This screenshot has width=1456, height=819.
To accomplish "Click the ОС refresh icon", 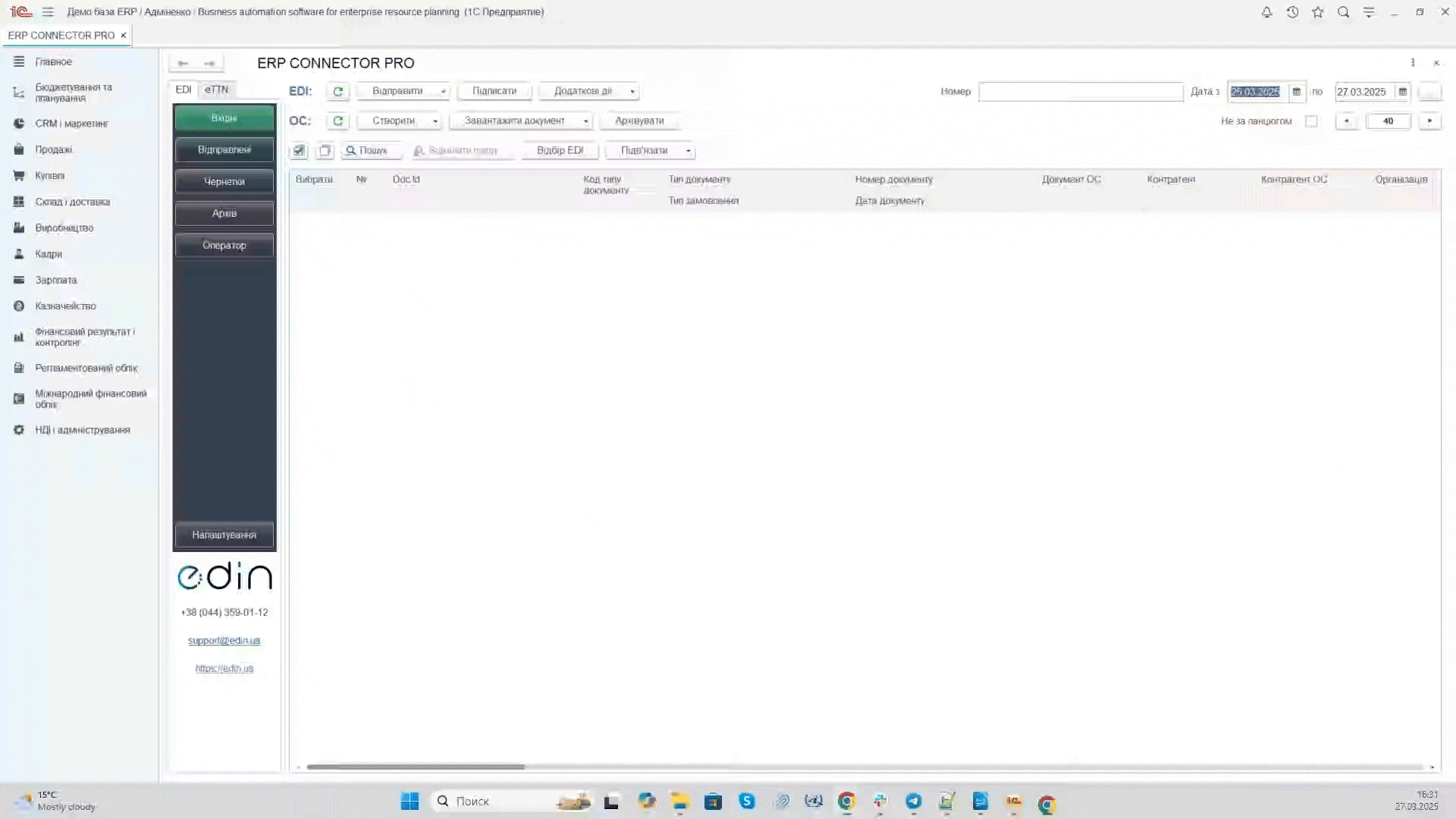I will 337,121.
